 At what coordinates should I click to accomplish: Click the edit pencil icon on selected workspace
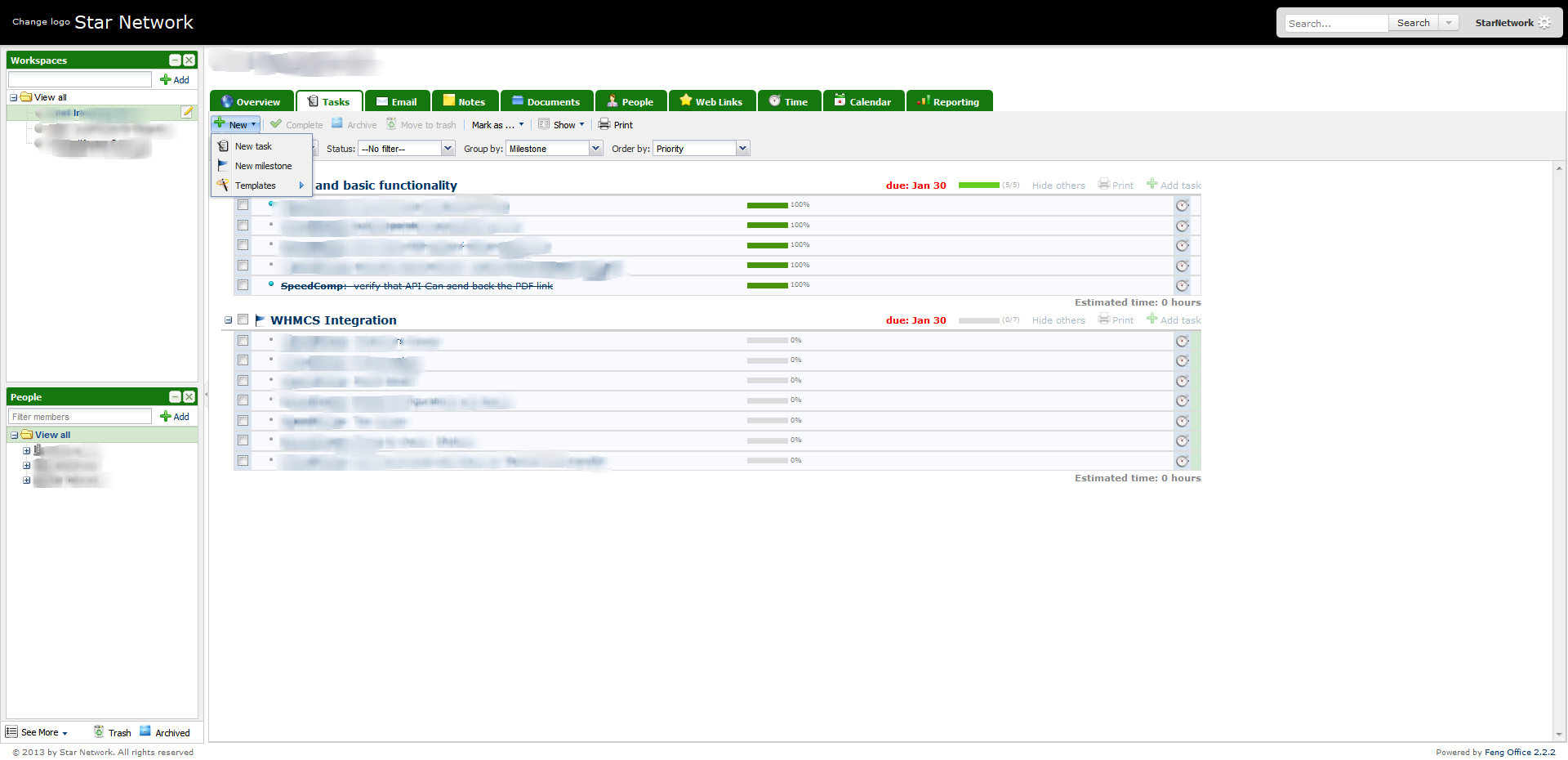187,112
